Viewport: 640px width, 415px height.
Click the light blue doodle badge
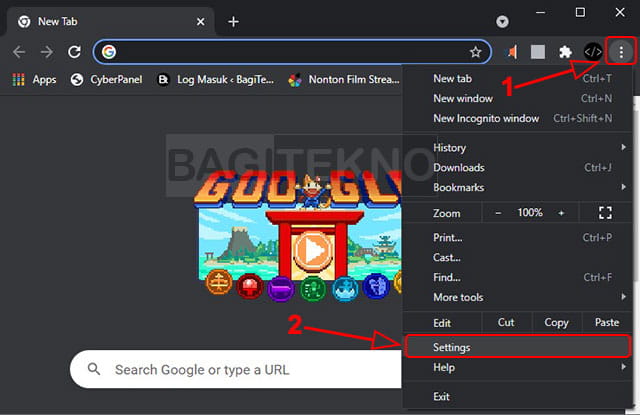(x=345, y=288)
